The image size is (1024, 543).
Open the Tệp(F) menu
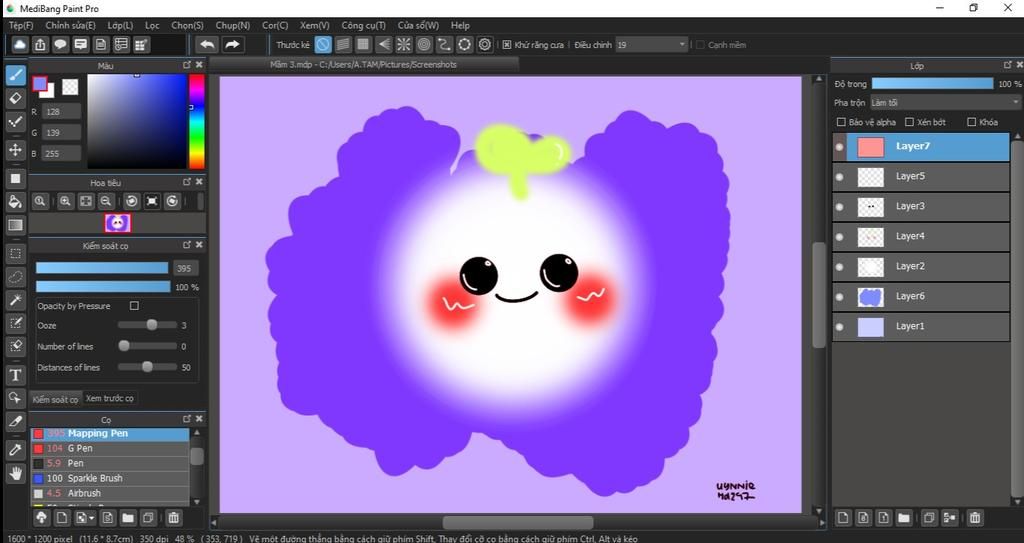[21, 25]
